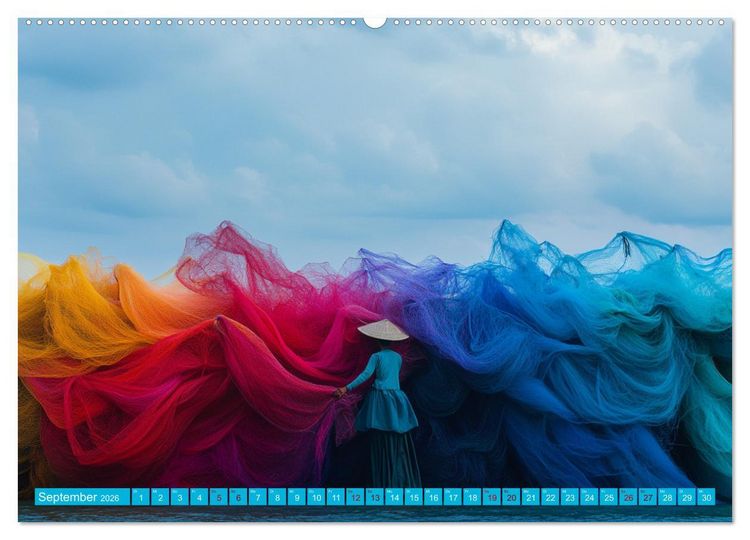Pick day 24 in the calendar strip

click(588, 497)
